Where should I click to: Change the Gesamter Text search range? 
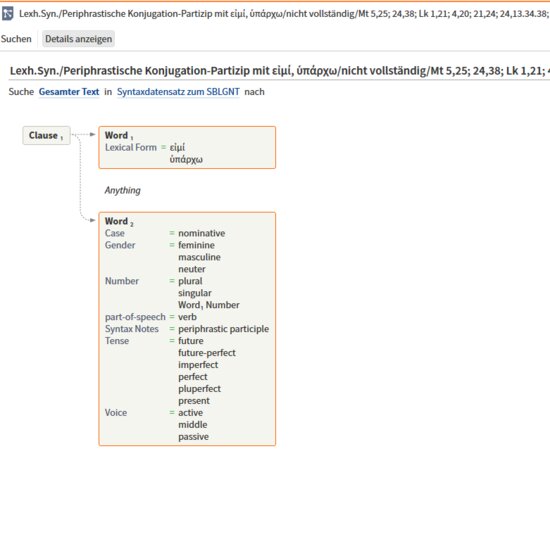tap(69, 92)
